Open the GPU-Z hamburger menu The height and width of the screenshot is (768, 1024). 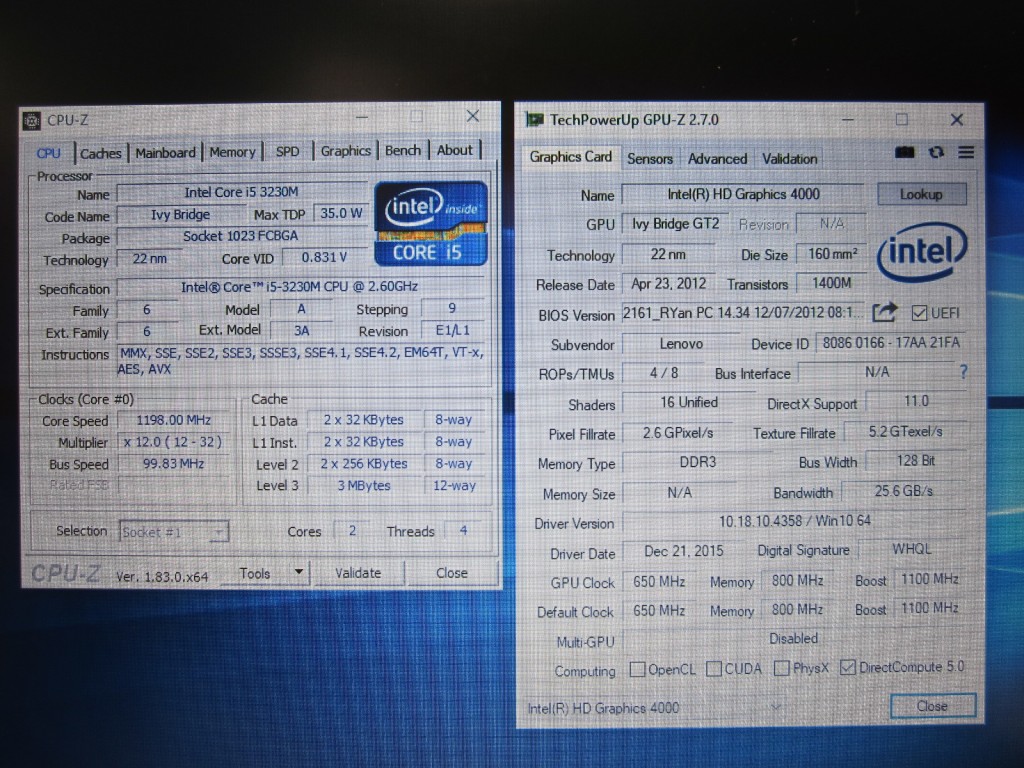966,153
